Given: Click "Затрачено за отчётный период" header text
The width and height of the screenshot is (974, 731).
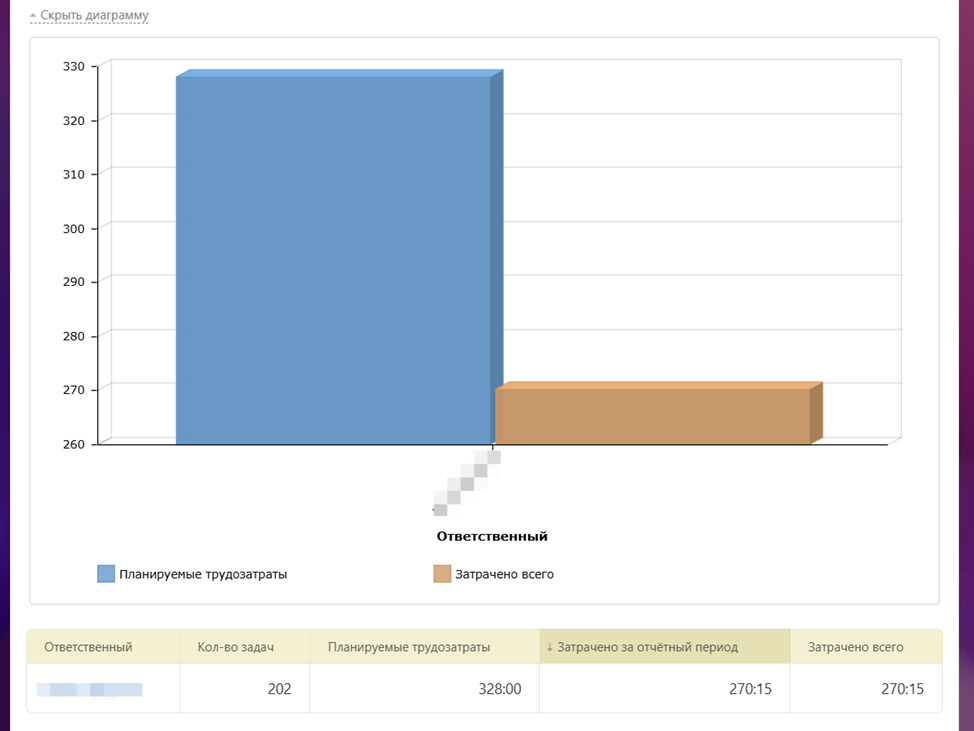Looking at the screenshot, I should tap(647, 647).
